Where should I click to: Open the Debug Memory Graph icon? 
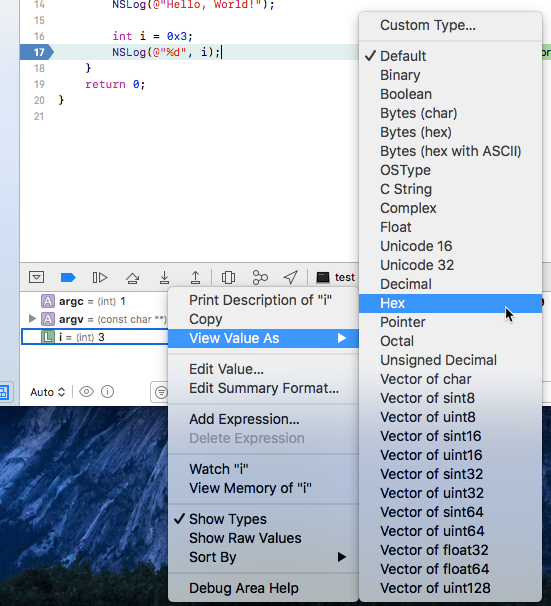[260, 277]
